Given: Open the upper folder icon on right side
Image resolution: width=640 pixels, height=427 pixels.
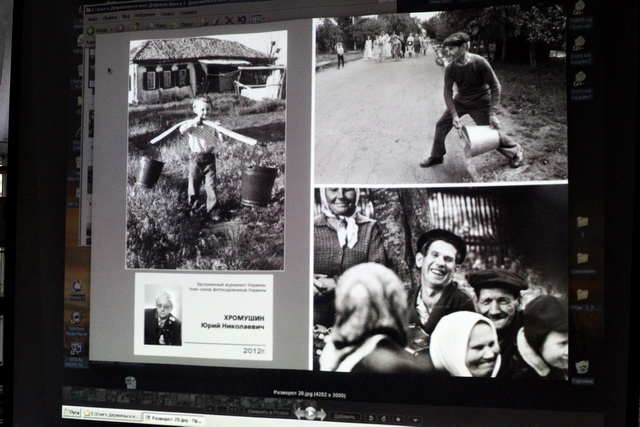Looking at the screenshot, I should [581, 224].
